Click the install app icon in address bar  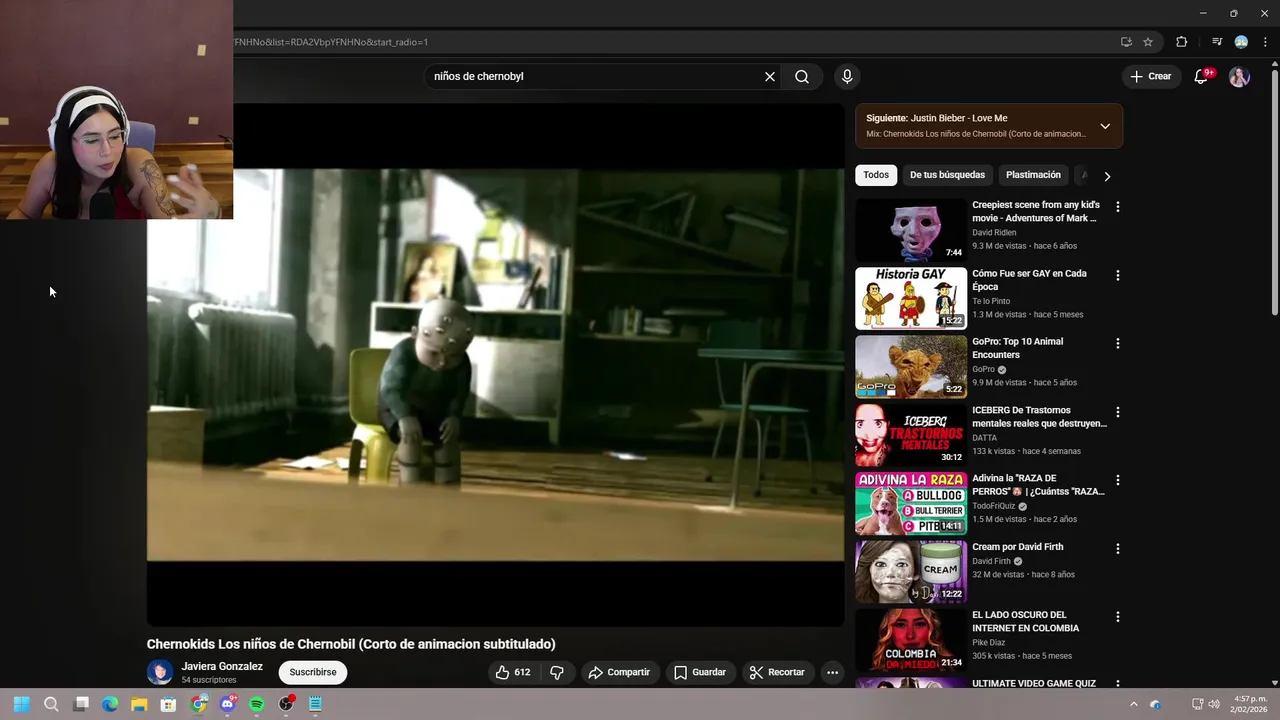[1126, 42]
